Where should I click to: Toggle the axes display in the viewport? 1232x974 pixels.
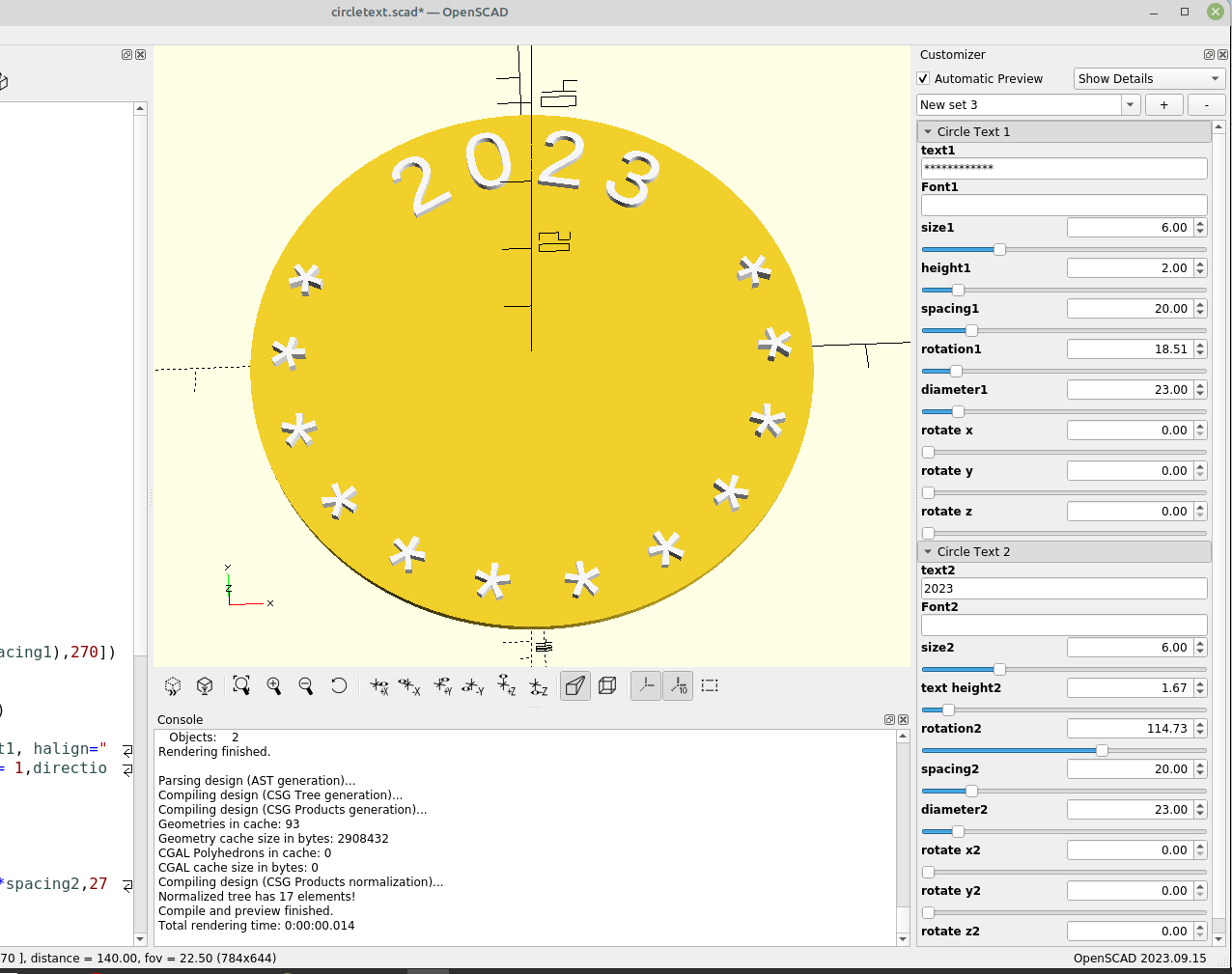click(x=645, y=685)
